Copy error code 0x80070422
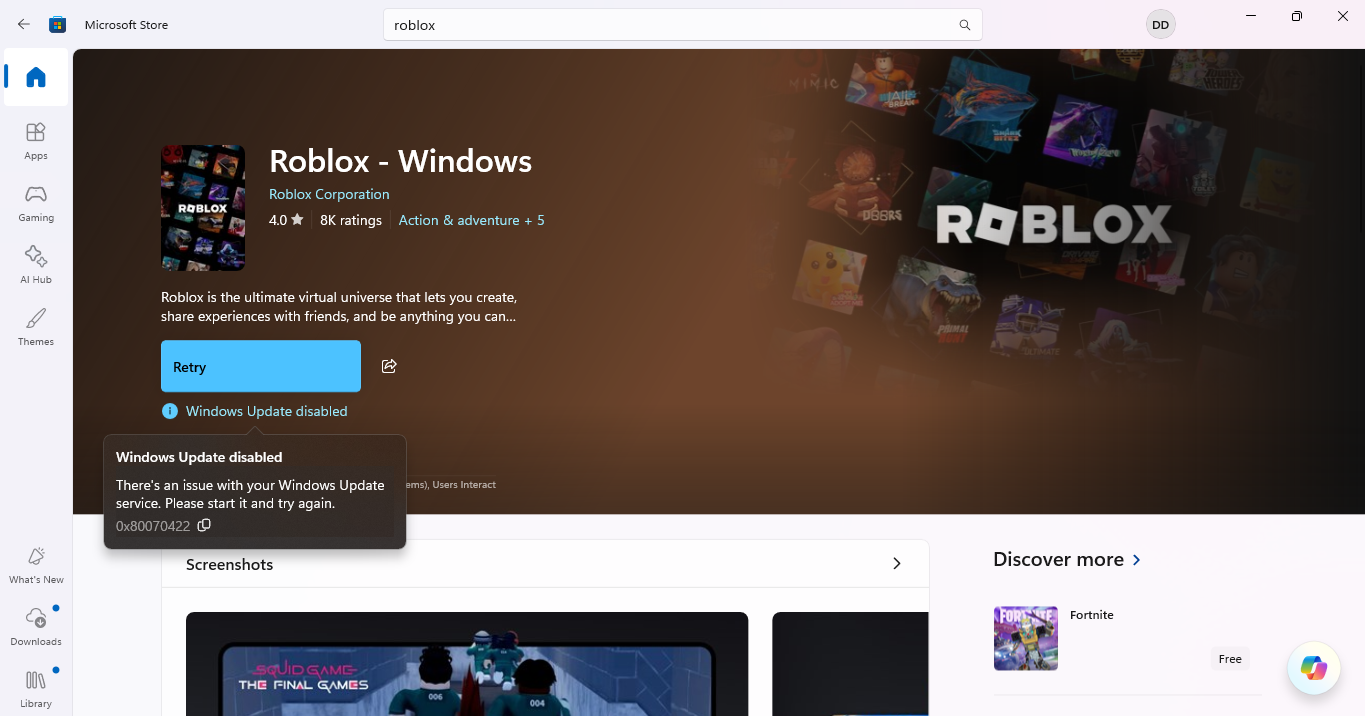The image size is (1365, 716). tap(204, 524)
